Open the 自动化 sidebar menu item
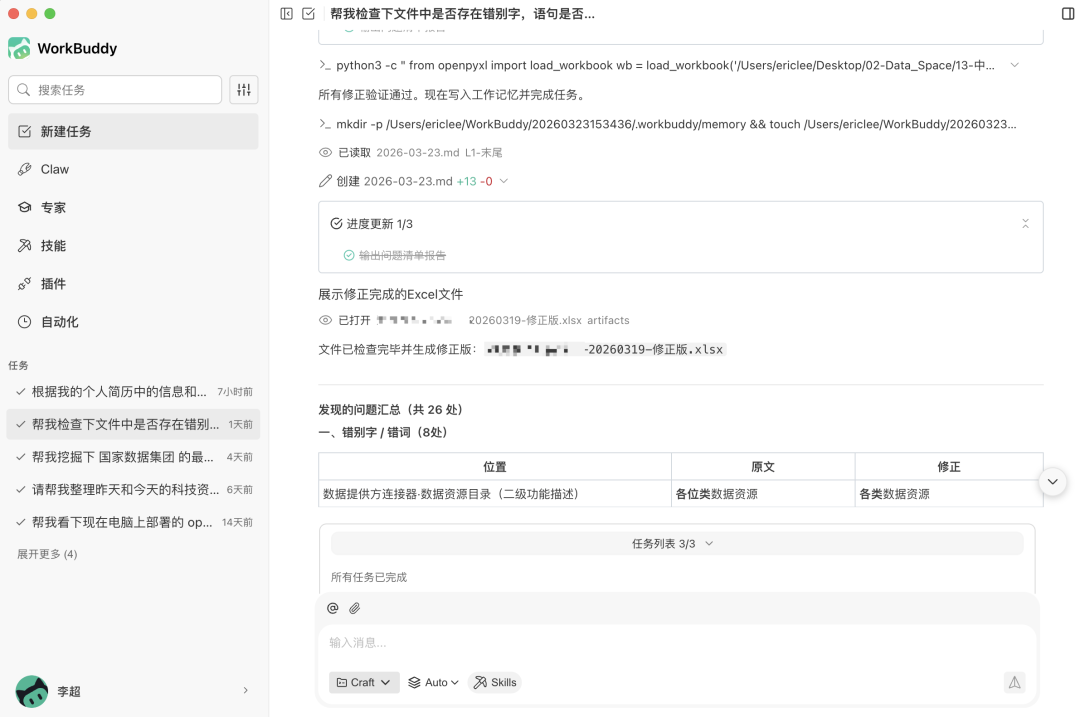This screenshot has width=1080, height=717. 59,322
